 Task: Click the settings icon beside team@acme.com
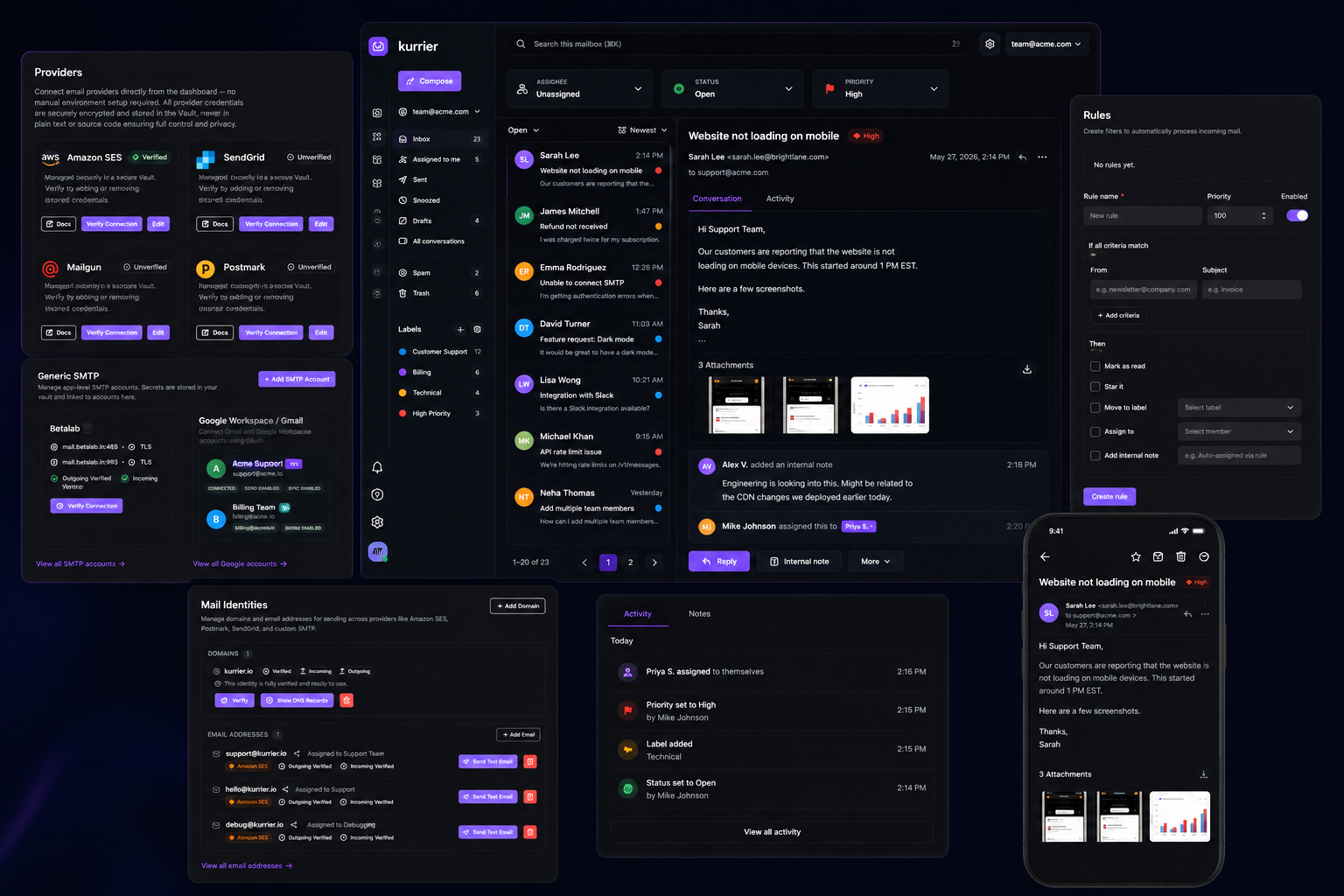(x=990, y=44)
